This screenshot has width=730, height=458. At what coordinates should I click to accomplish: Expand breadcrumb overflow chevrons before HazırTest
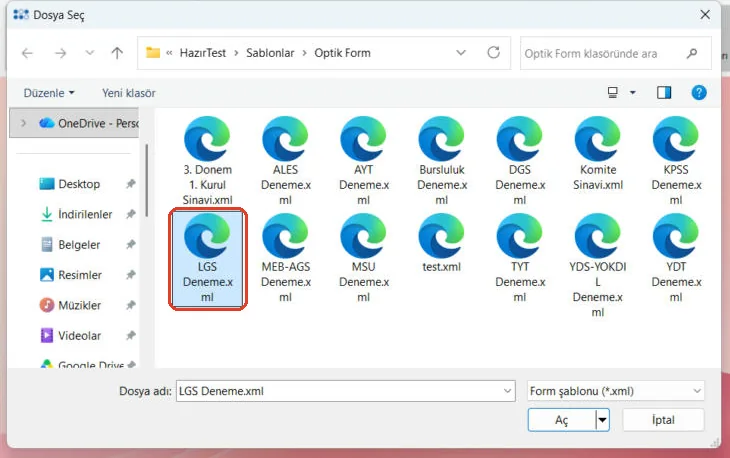pos(169,53)
